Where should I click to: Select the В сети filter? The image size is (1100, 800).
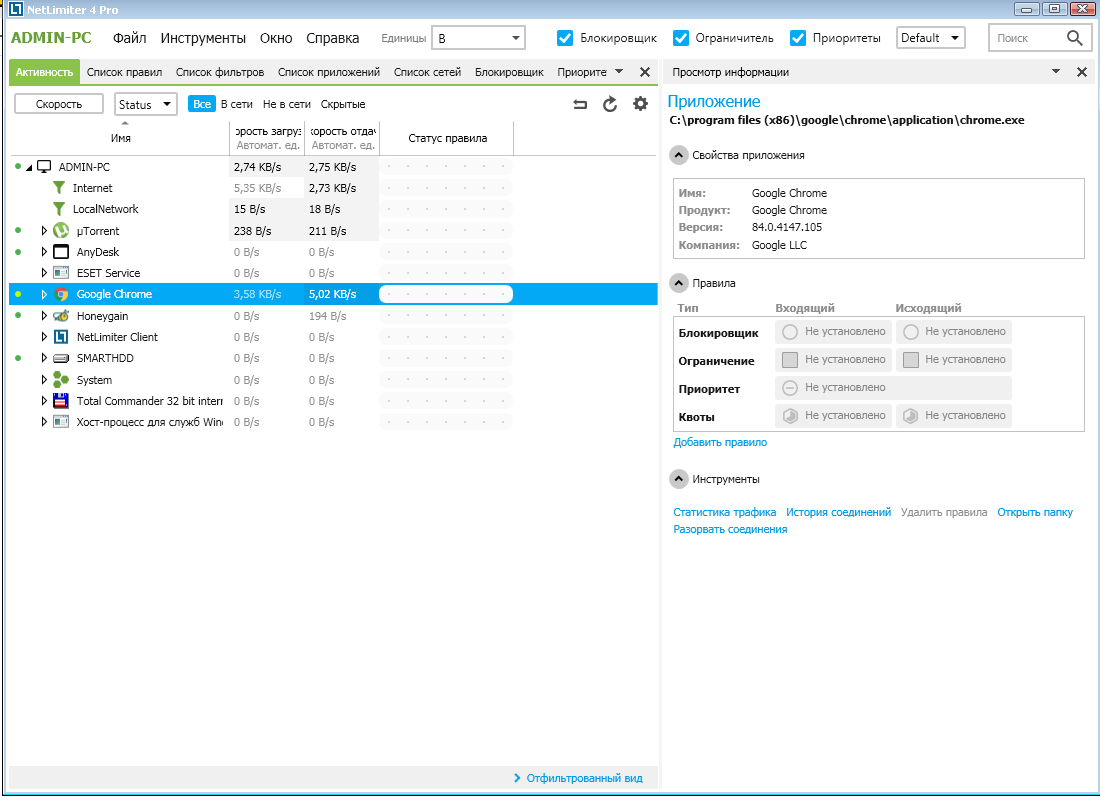(x=236, y=105)
